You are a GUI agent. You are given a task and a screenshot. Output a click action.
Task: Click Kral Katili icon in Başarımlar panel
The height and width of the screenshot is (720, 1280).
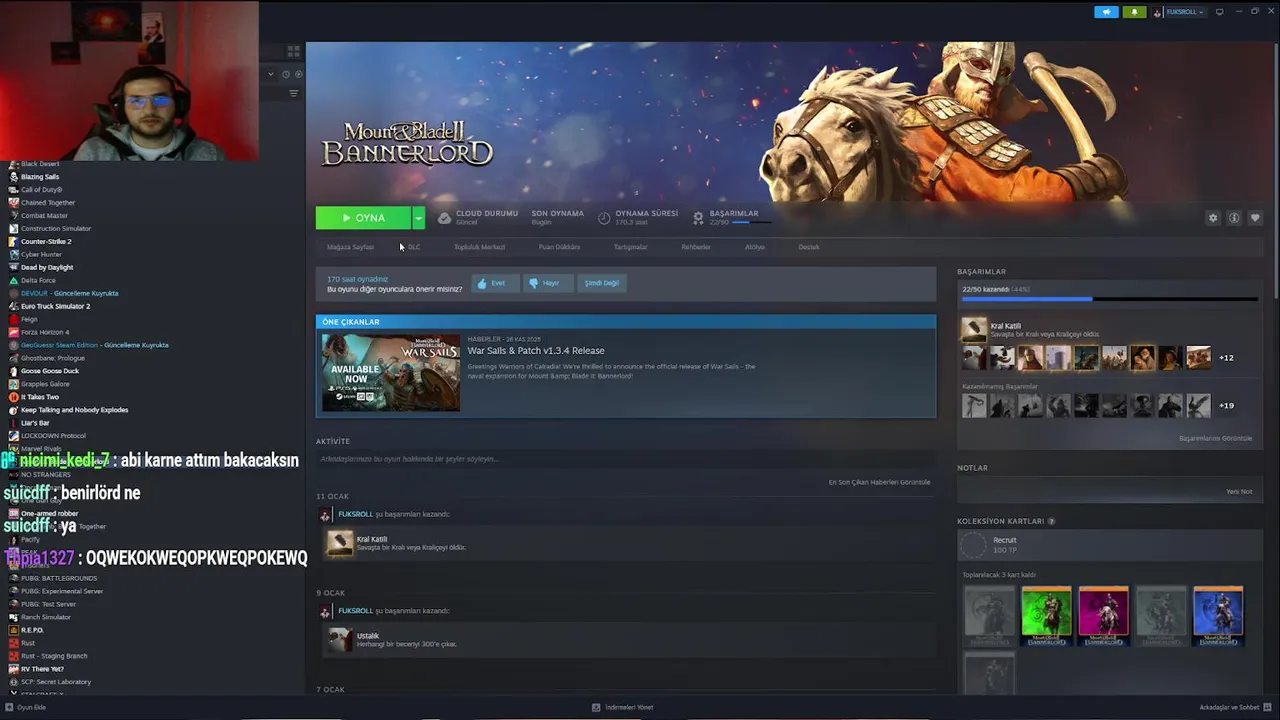click(x=973, y=330)
